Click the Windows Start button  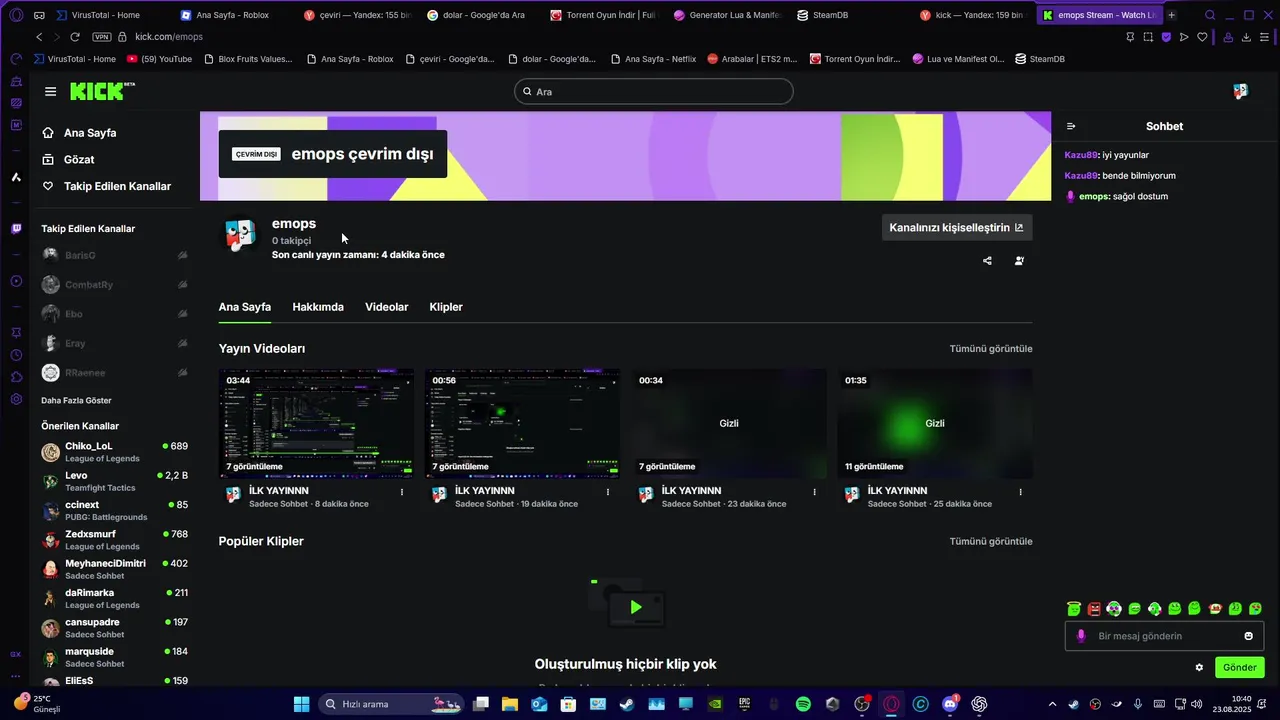[301, 704]
